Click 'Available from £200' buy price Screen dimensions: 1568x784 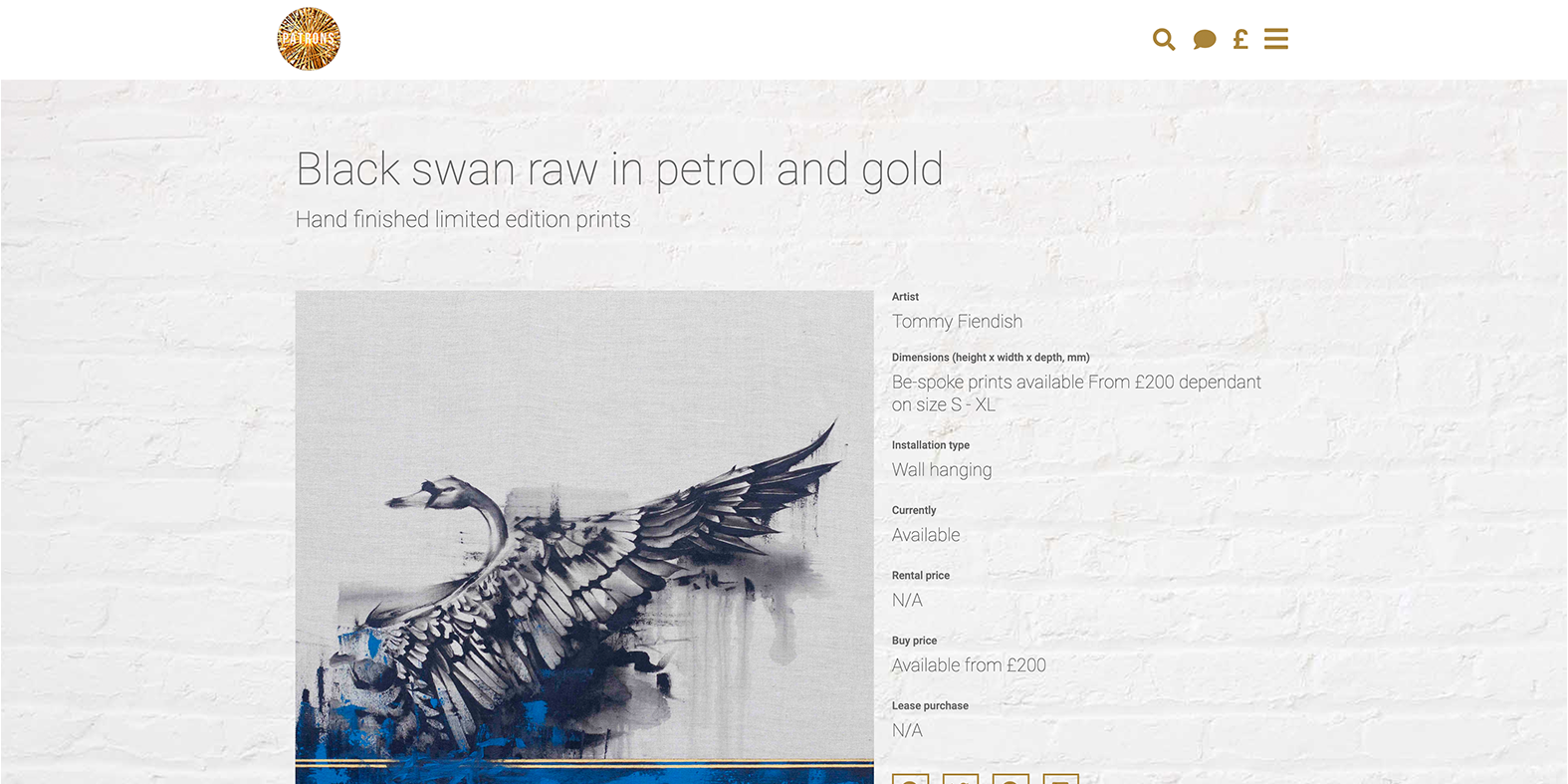tap(969, 664)
